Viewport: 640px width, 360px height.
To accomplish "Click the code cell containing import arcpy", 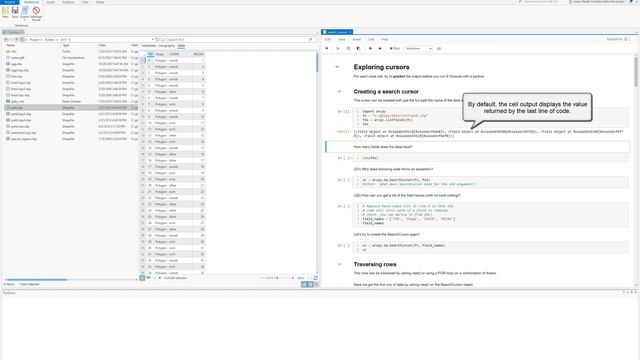I will (x=491, y=118).
